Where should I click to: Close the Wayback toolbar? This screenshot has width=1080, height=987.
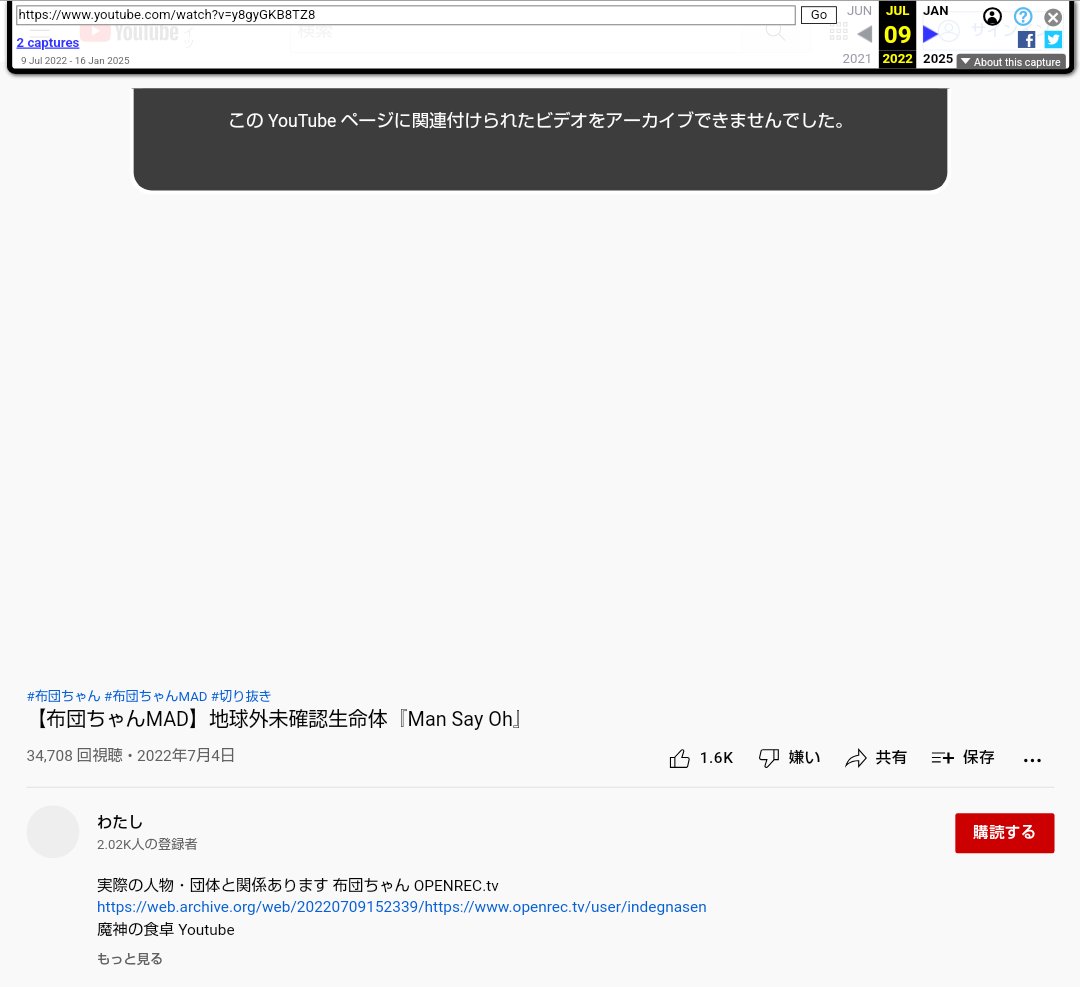[x=1053, y=17]
